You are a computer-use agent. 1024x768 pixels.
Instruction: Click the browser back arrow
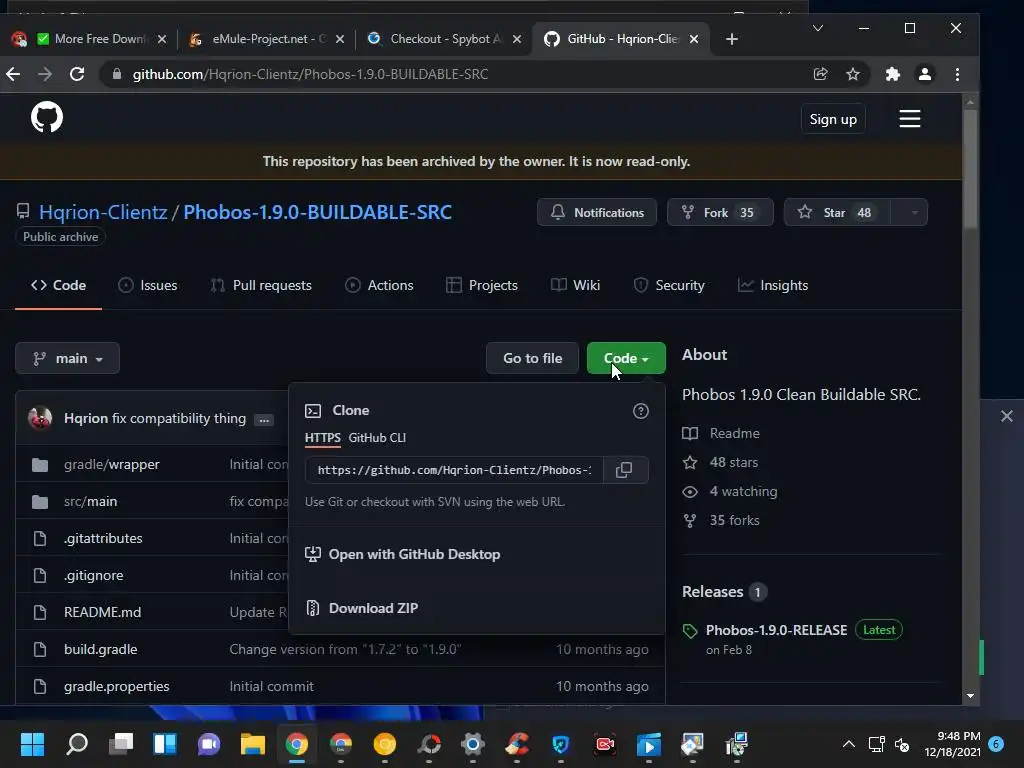[13, 74]
